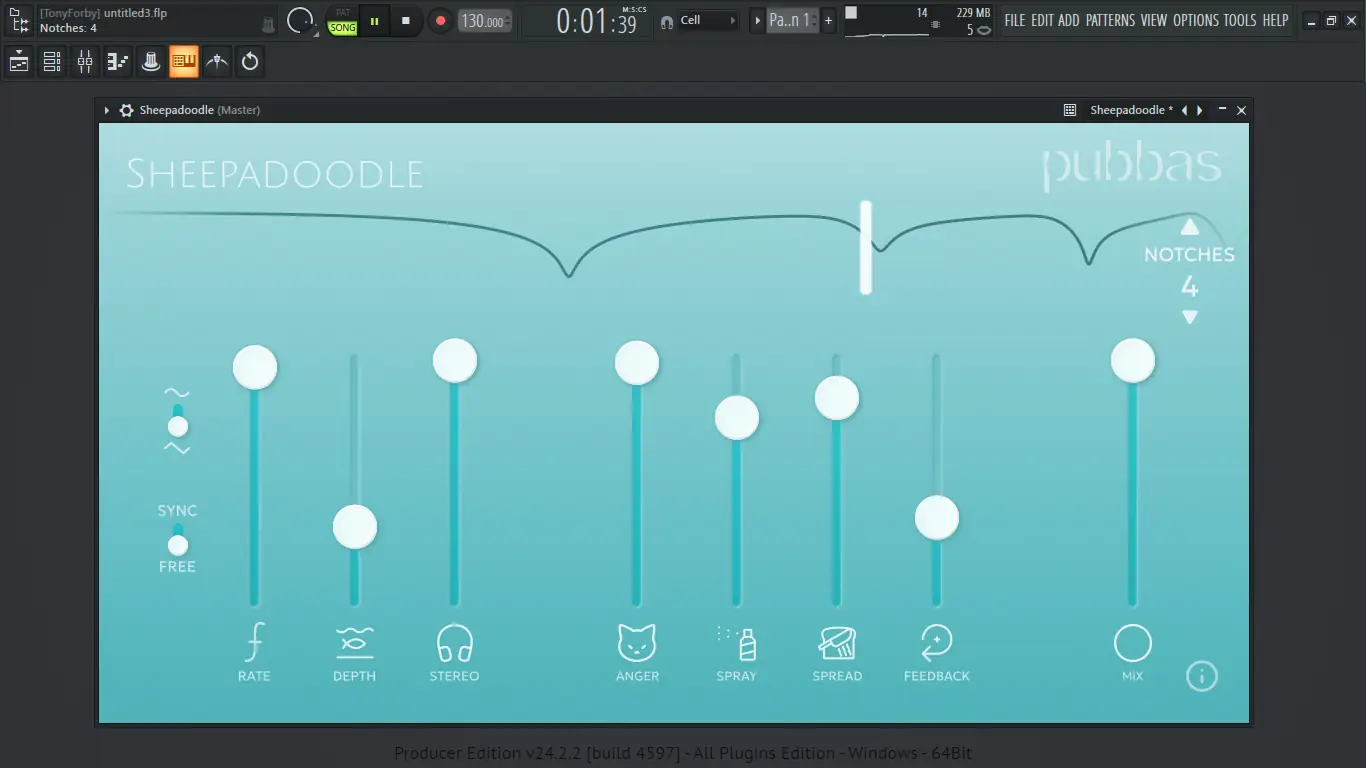Screen dimensions: 1366x768
Task: Toggle the highlighted orange keyboard toolbar button
Action: 184,62
